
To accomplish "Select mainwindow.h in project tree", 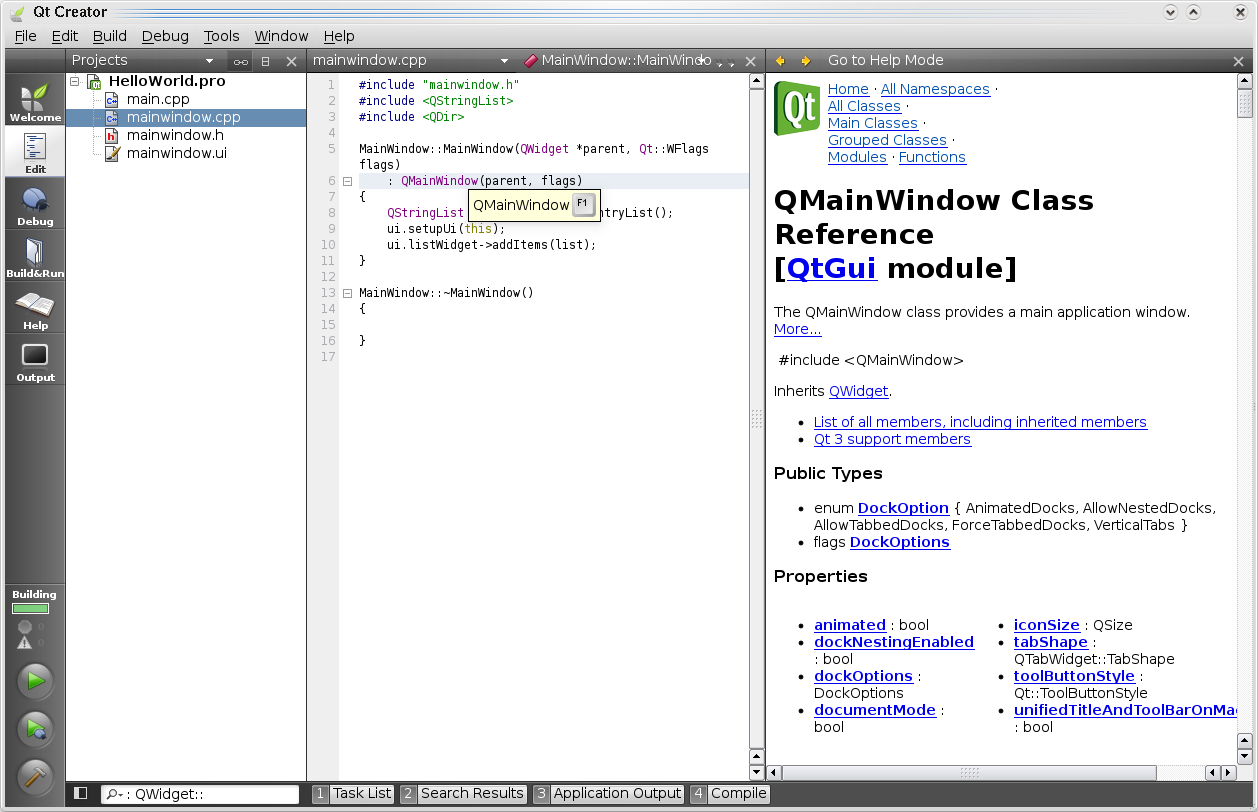I will click(175, 135).
